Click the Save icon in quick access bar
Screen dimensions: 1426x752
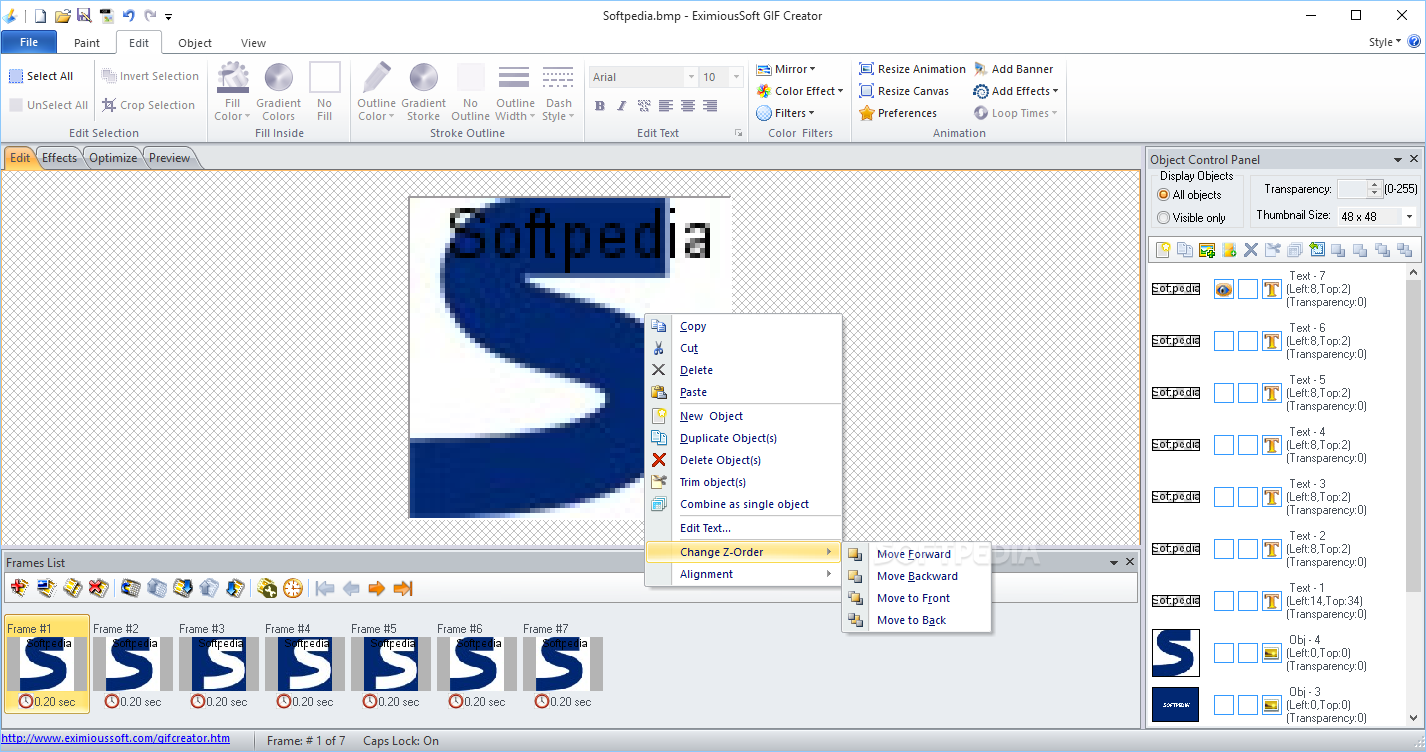click(x=84, y=15)
